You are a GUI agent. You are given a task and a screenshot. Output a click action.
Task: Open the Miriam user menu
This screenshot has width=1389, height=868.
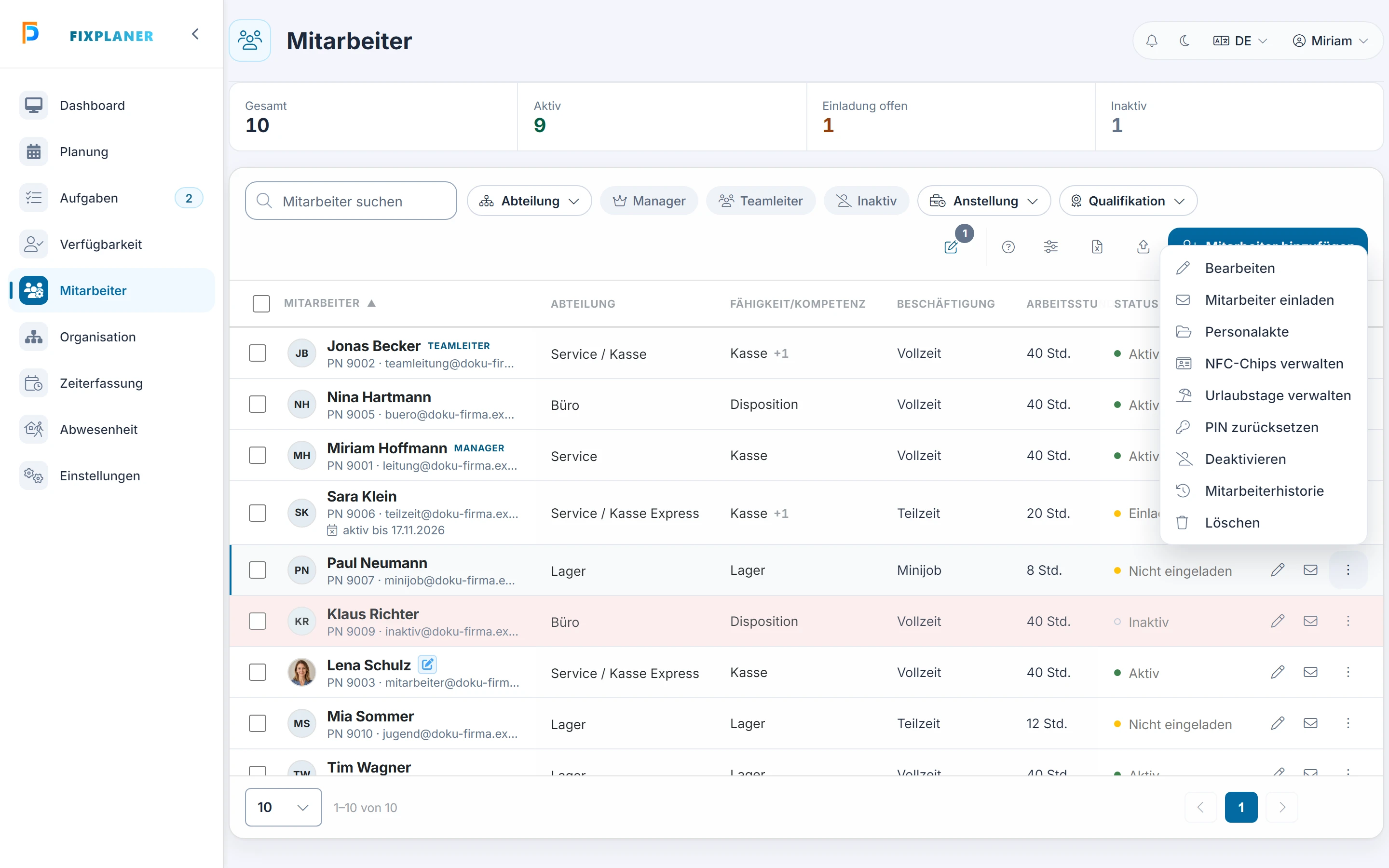point(1330,41)
